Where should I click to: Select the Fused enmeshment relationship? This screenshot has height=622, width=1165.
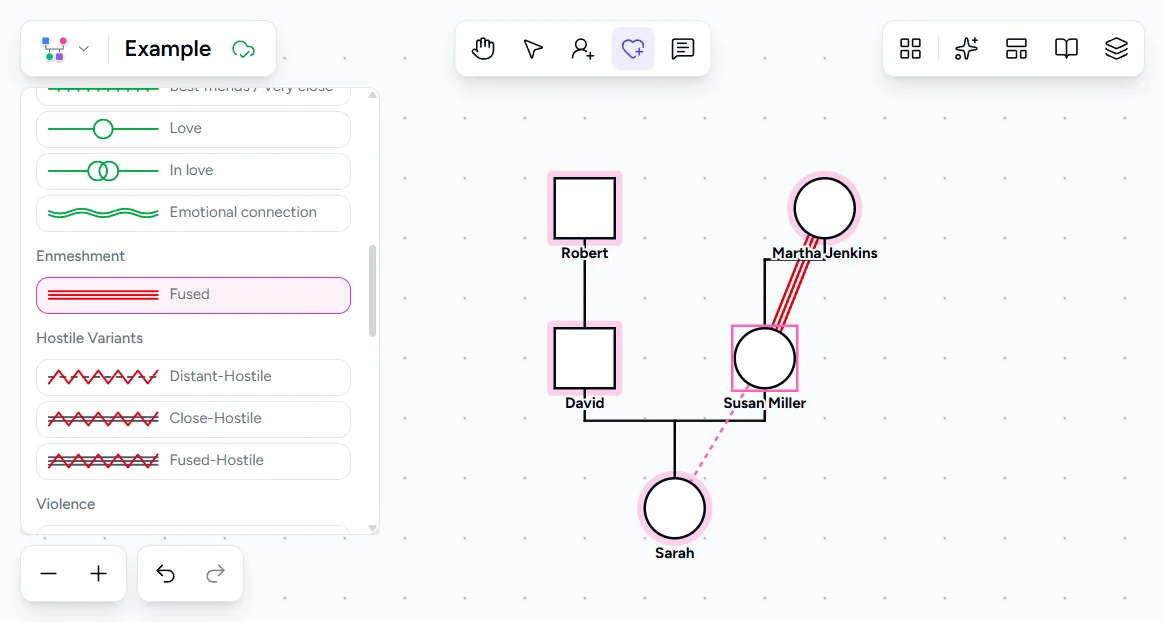pos(193,295)
